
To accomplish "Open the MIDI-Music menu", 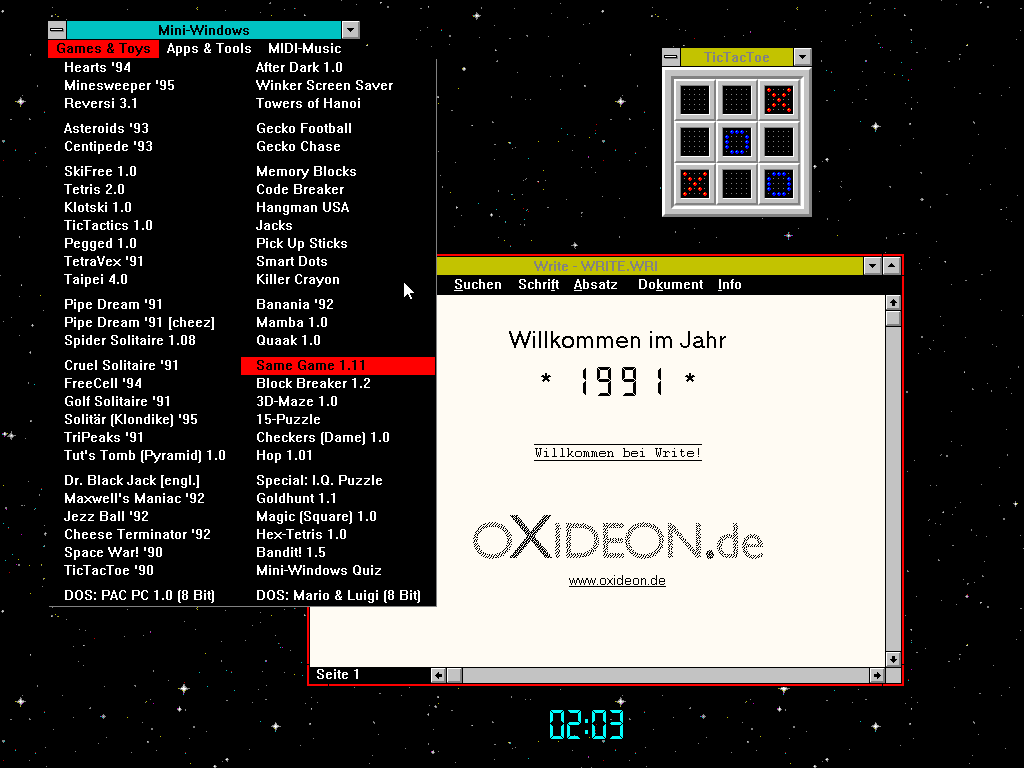I will 304,48.
